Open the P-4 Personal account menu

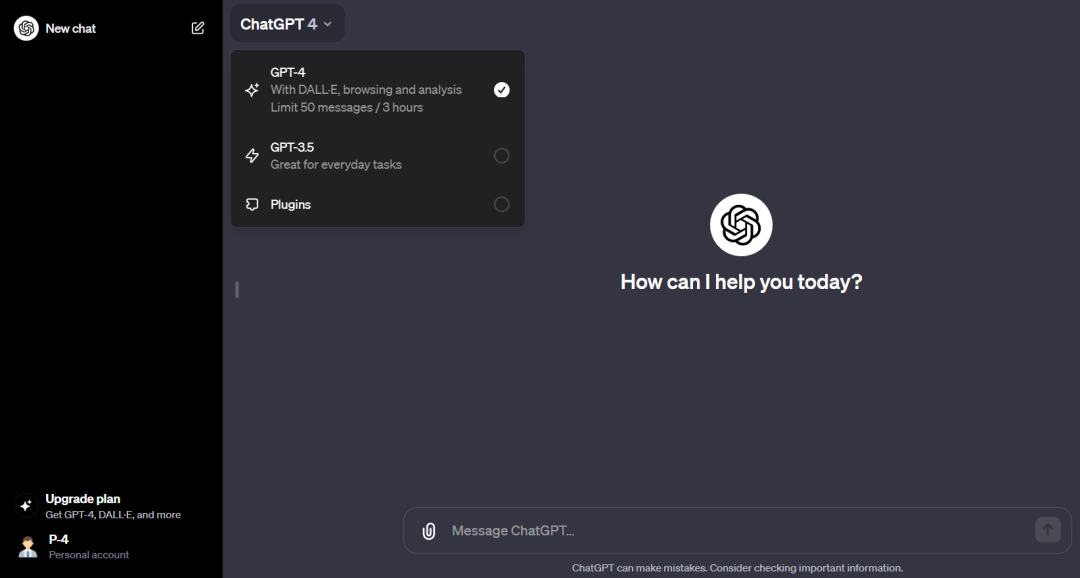[x=110, y=546]
